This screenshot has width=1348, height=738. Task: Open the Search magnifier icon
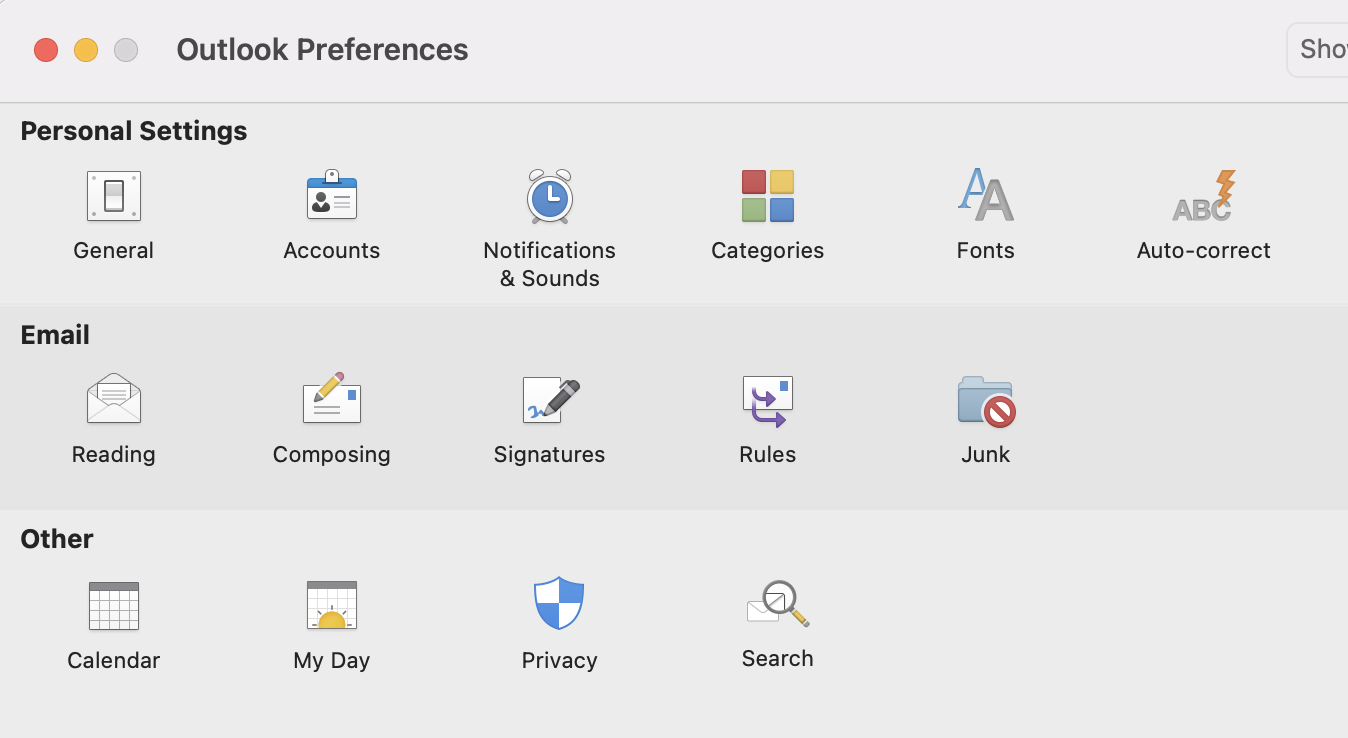click(x=777, y=604)
